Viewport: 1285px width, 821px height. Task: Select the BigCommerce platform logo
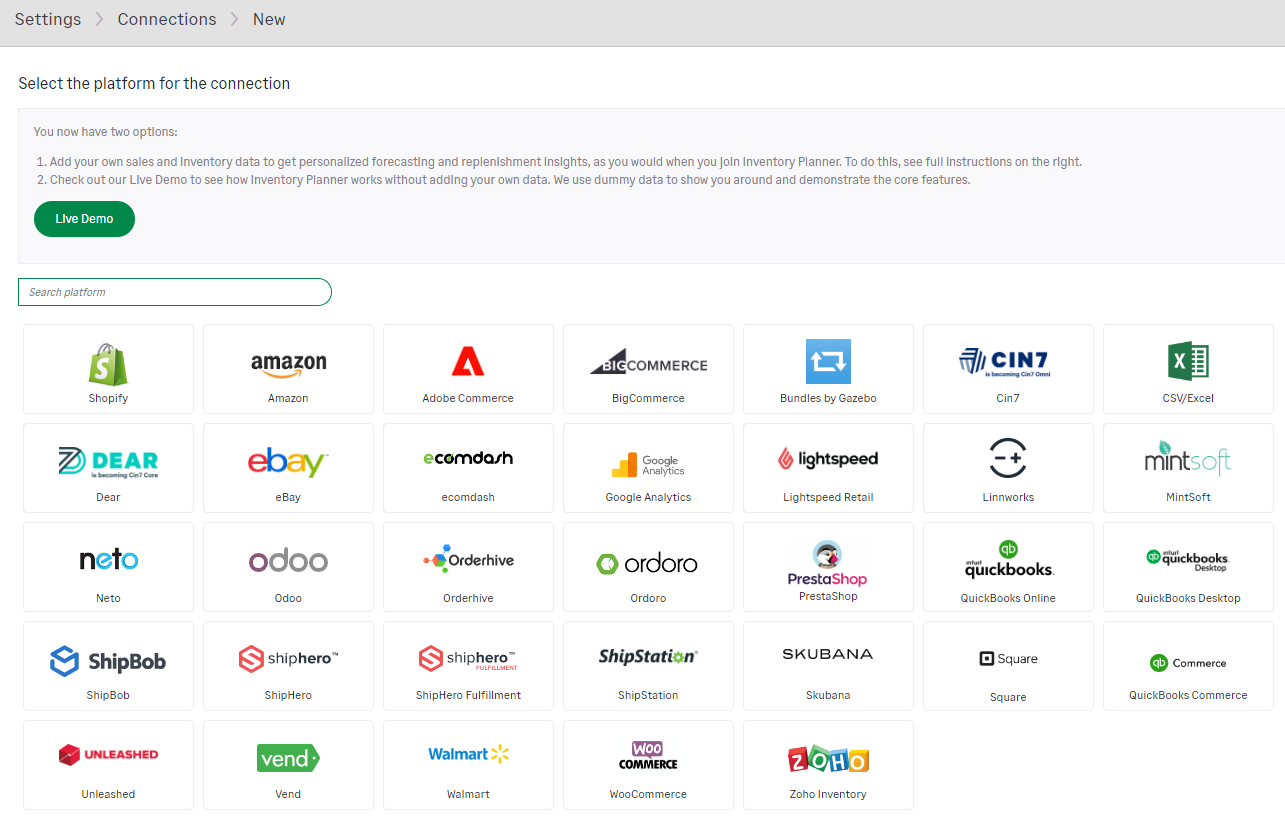(648, 362)
